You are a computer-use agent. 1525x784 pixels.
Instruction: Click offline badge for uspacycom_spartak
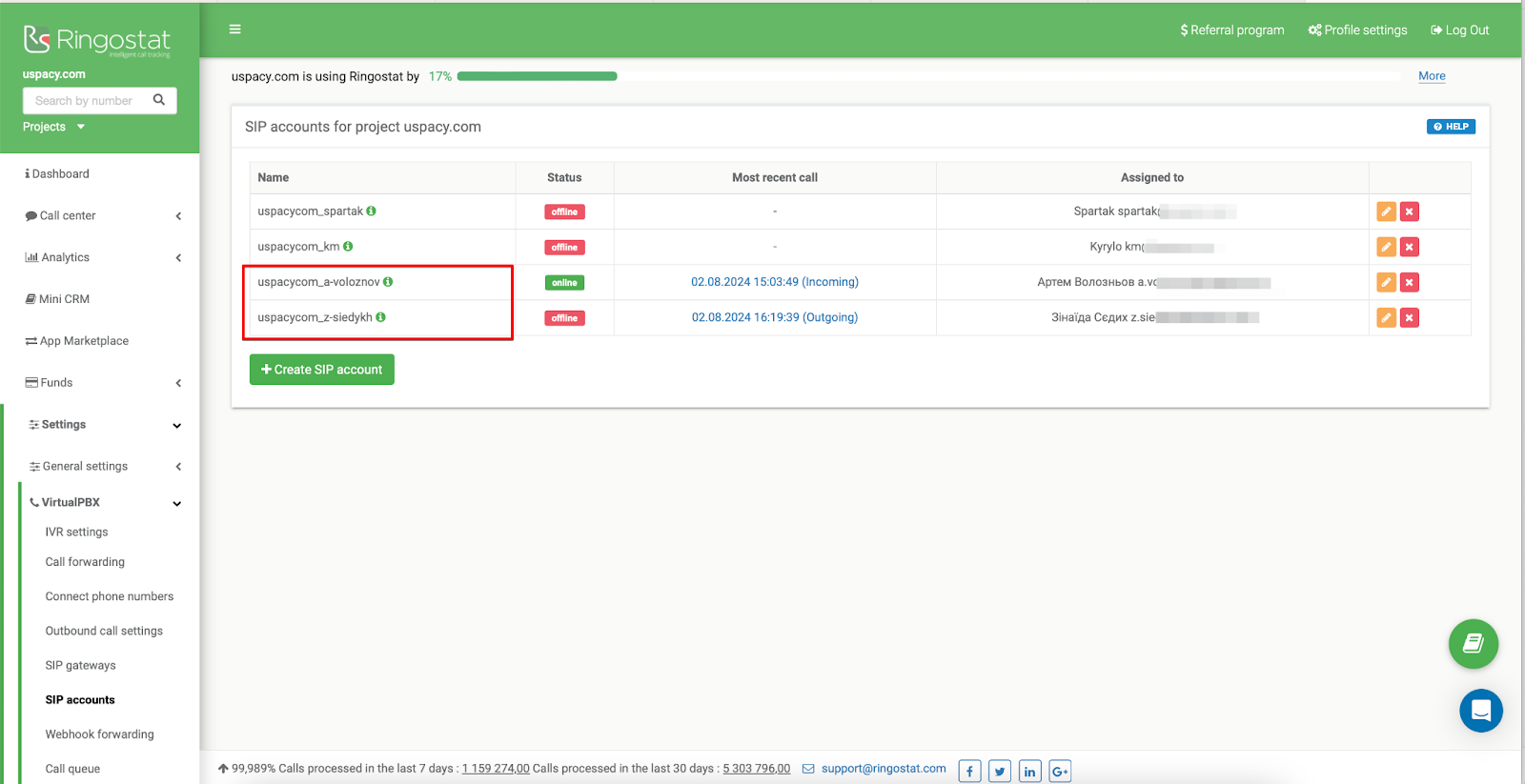tap(564, 212)
